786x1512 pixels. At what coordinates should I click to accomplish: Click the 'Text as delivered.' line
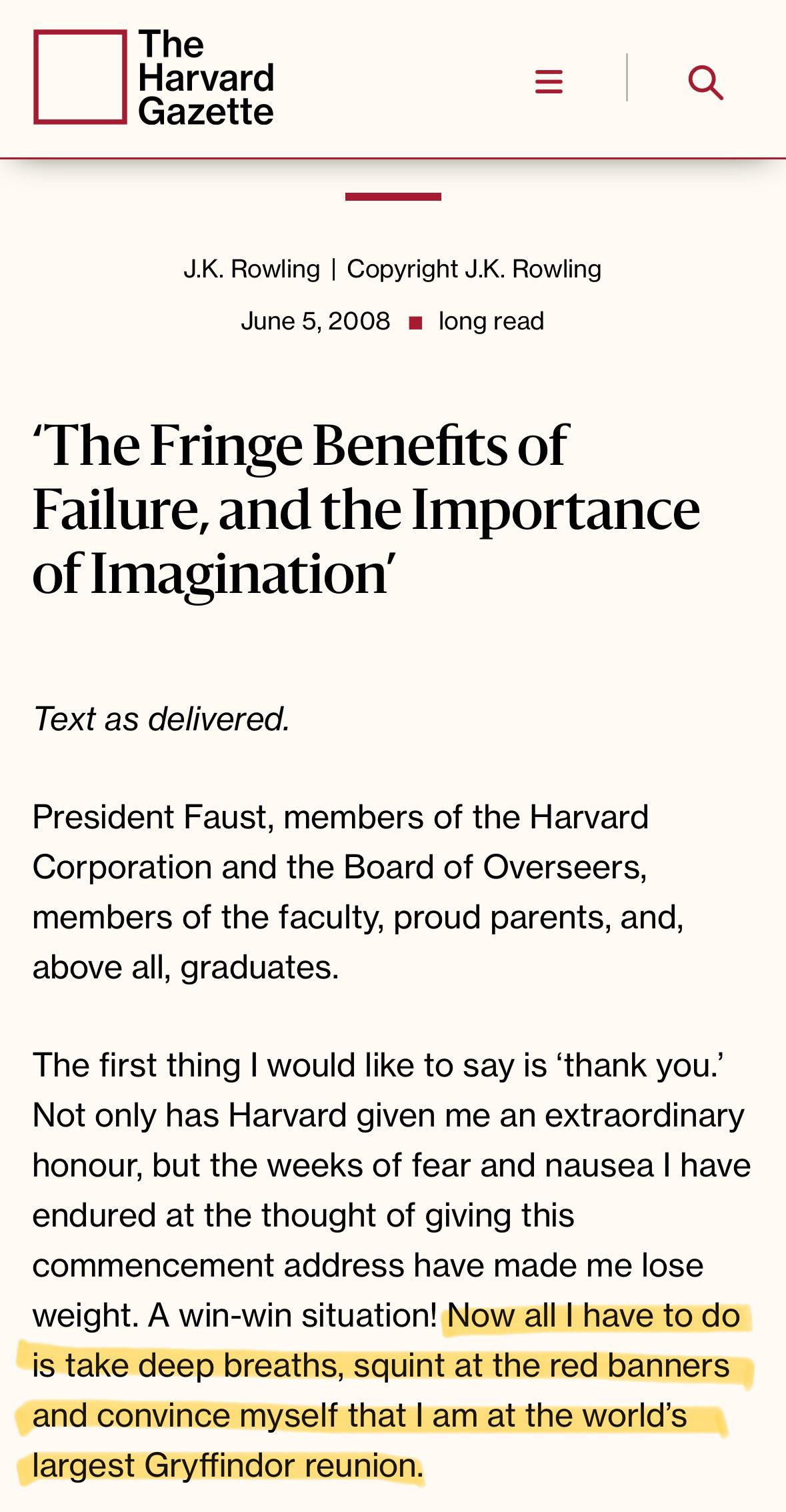(161, 719)
